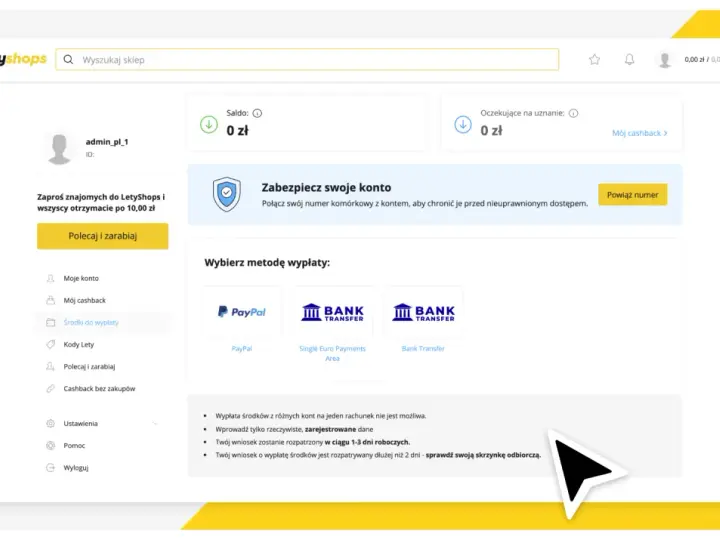The image size is (720, 540).
Task: Click the green Saldo arrow icon
Action: [209, 124]
